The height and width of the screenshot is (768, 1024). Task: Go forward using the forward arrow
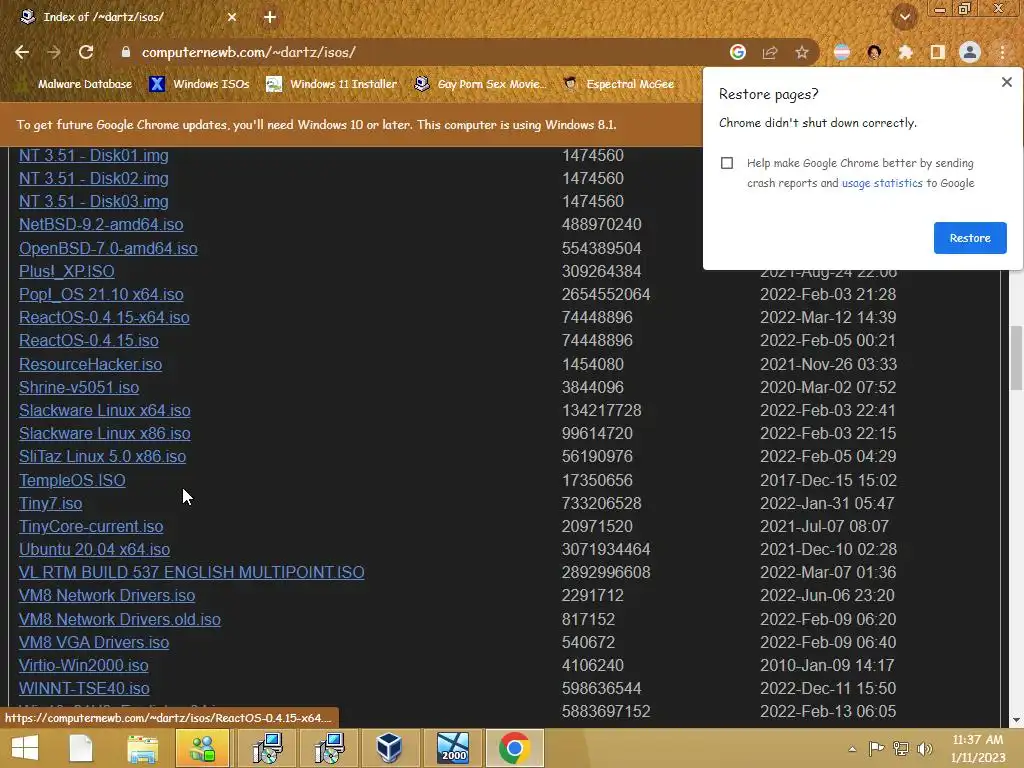click(54, 52)
